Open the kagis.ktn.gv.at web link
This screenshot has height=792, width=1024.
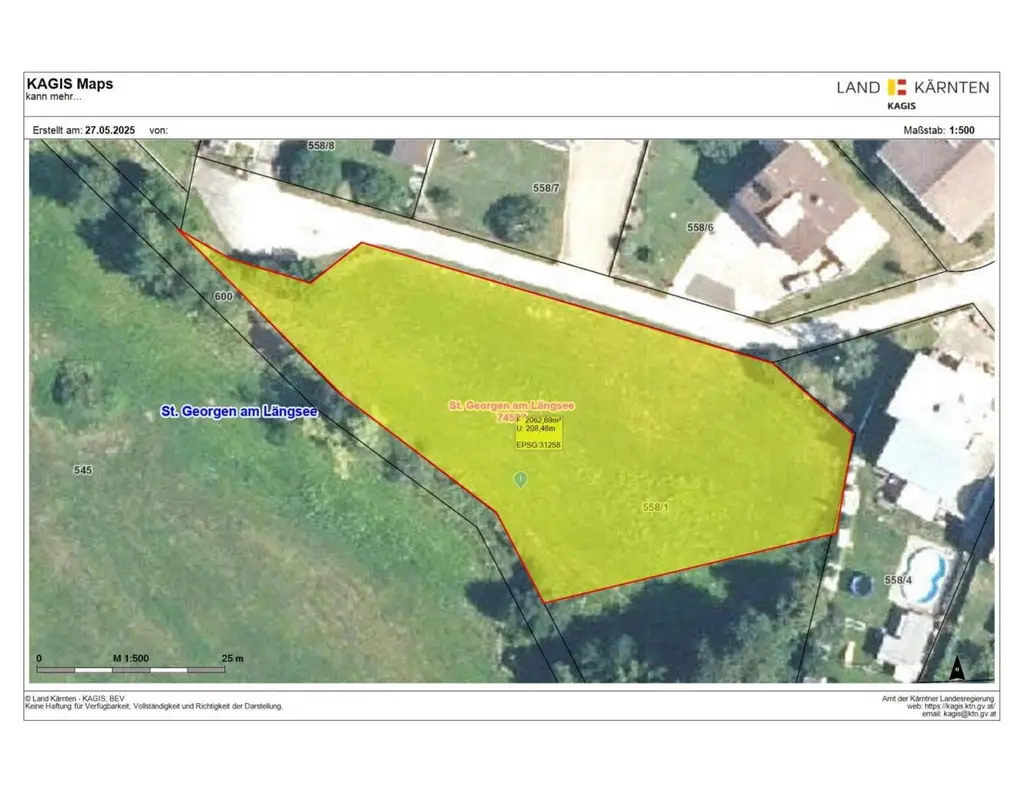(959, 706)
